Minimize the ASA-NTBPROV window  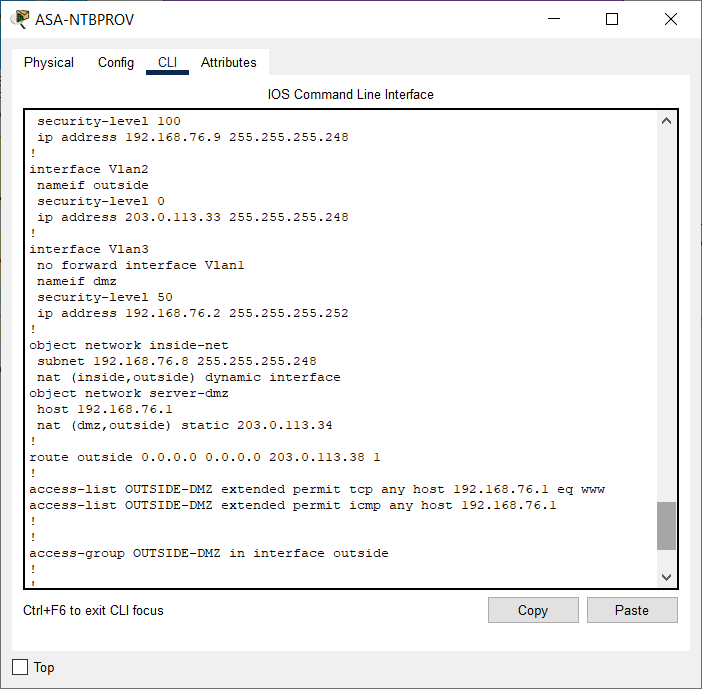[x=555, y=19]
